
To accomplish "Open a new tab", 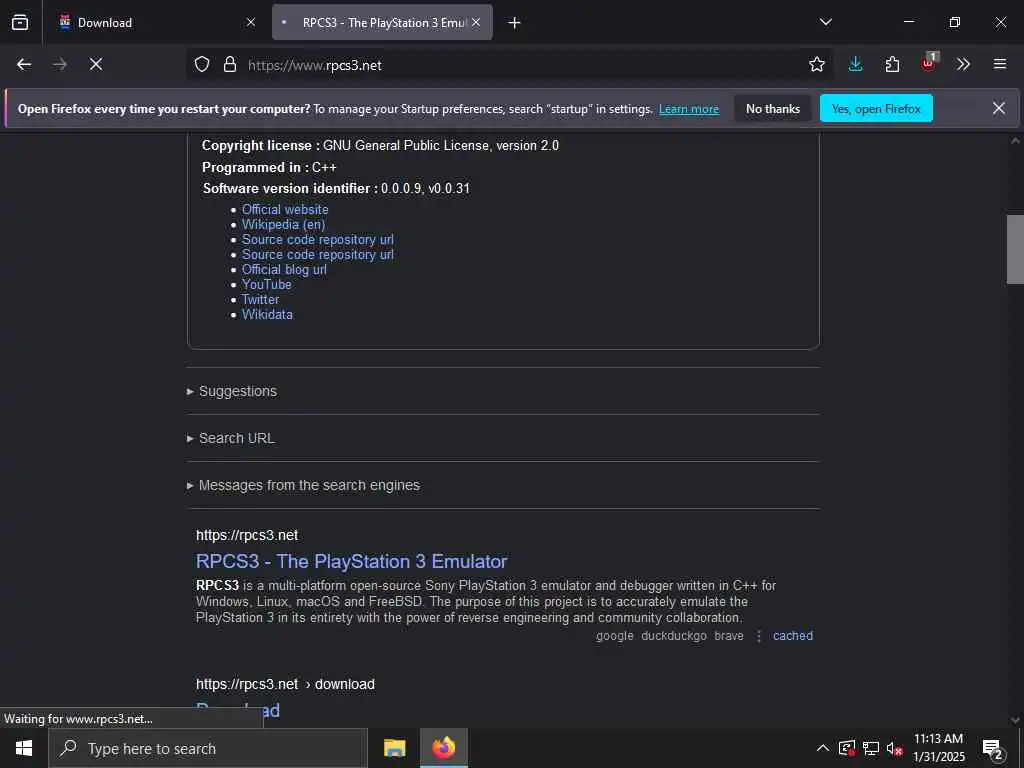I will (x=515, y=23).
